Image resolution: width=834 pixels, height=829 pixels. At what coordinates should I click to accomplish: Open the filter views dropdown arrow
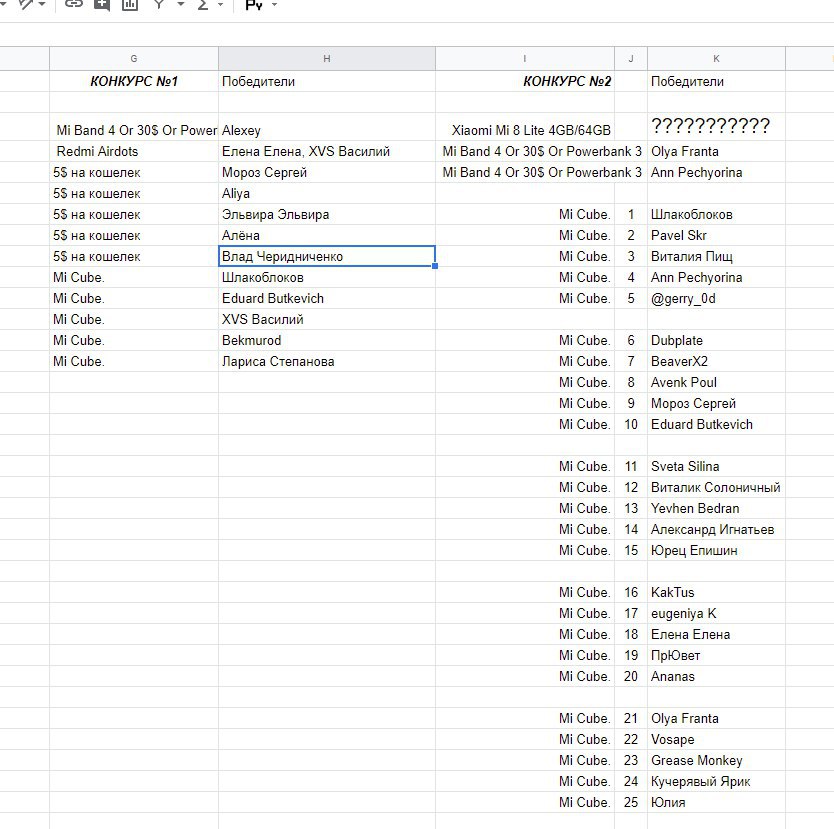click(x=180, y=5)
